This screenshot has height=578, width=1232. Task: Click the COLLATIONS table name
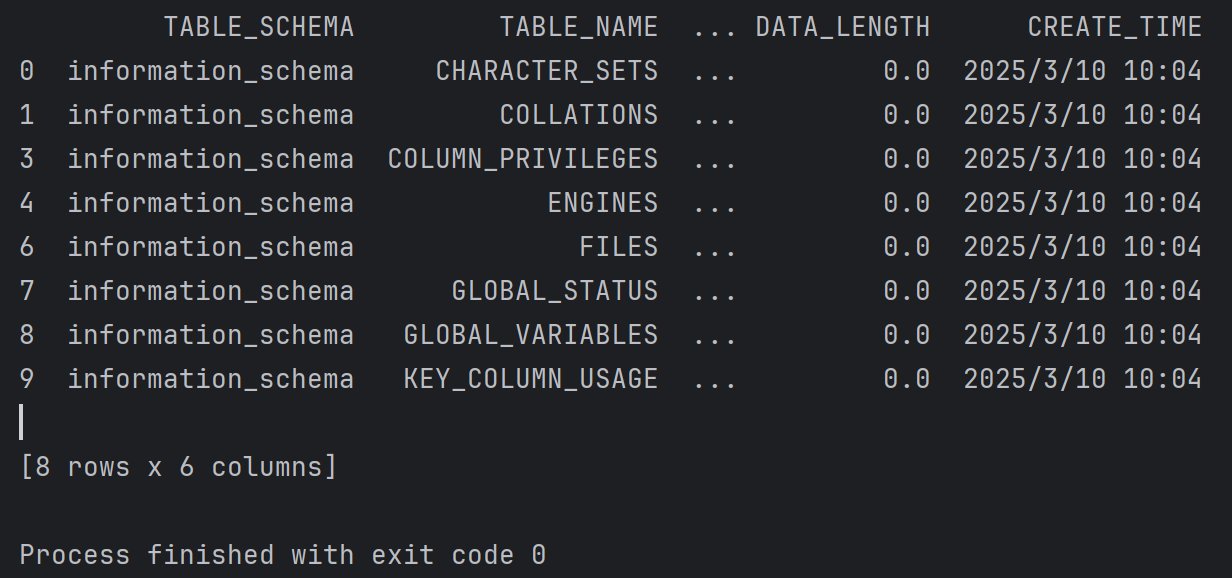[x=579, y=115]
